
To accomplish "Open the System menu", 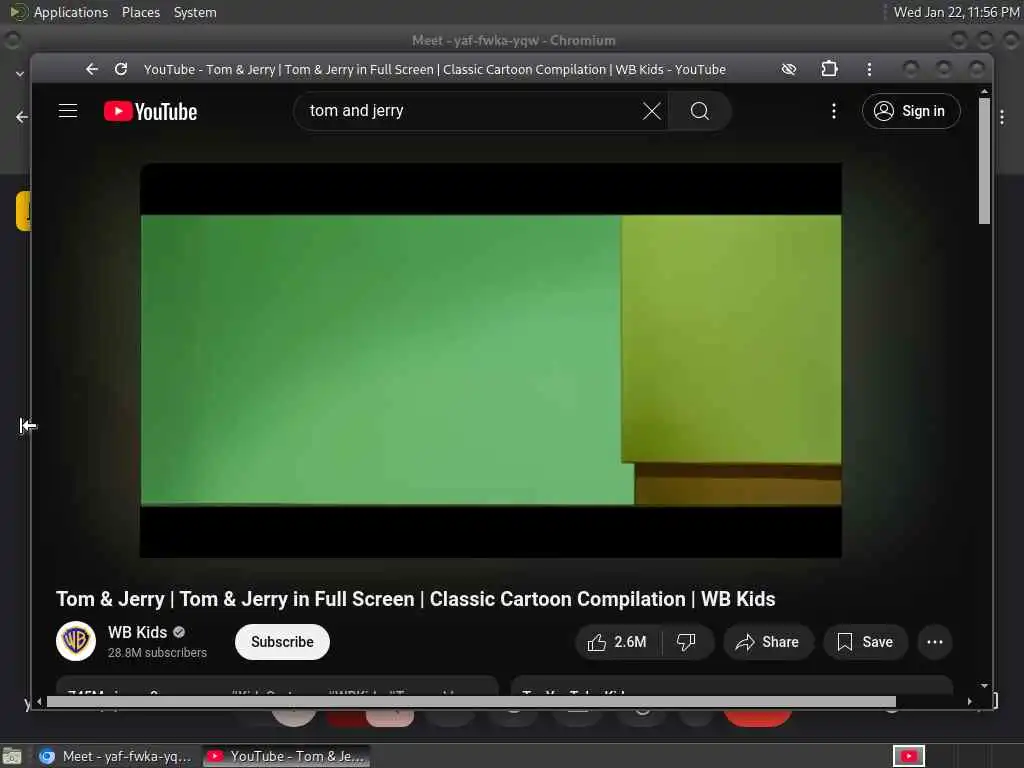I will pos(195,12).
